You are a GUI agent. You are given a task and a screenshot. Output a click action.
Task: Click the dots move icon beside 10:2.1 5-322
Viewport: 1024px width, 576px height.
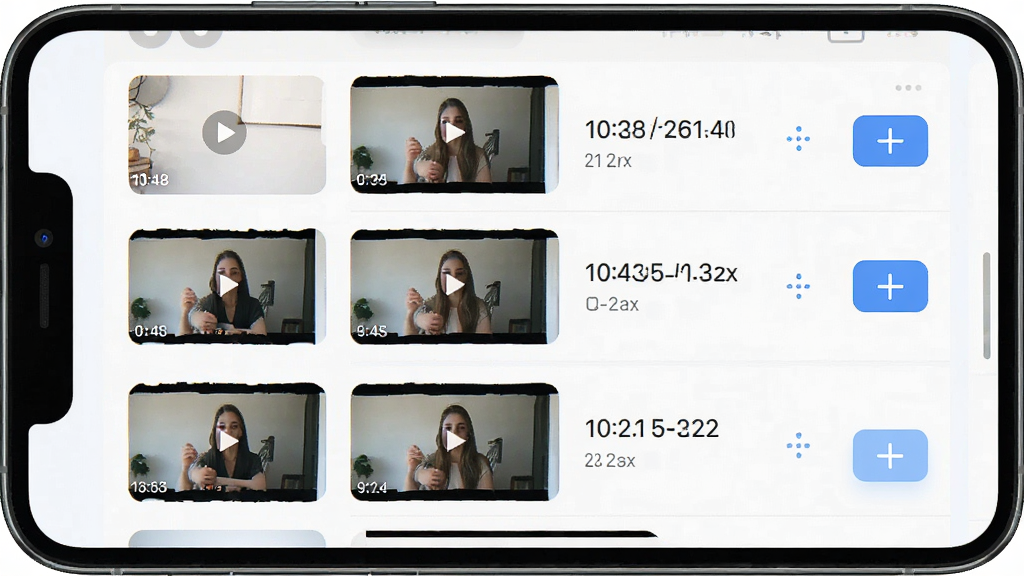(x=798, y=445)
